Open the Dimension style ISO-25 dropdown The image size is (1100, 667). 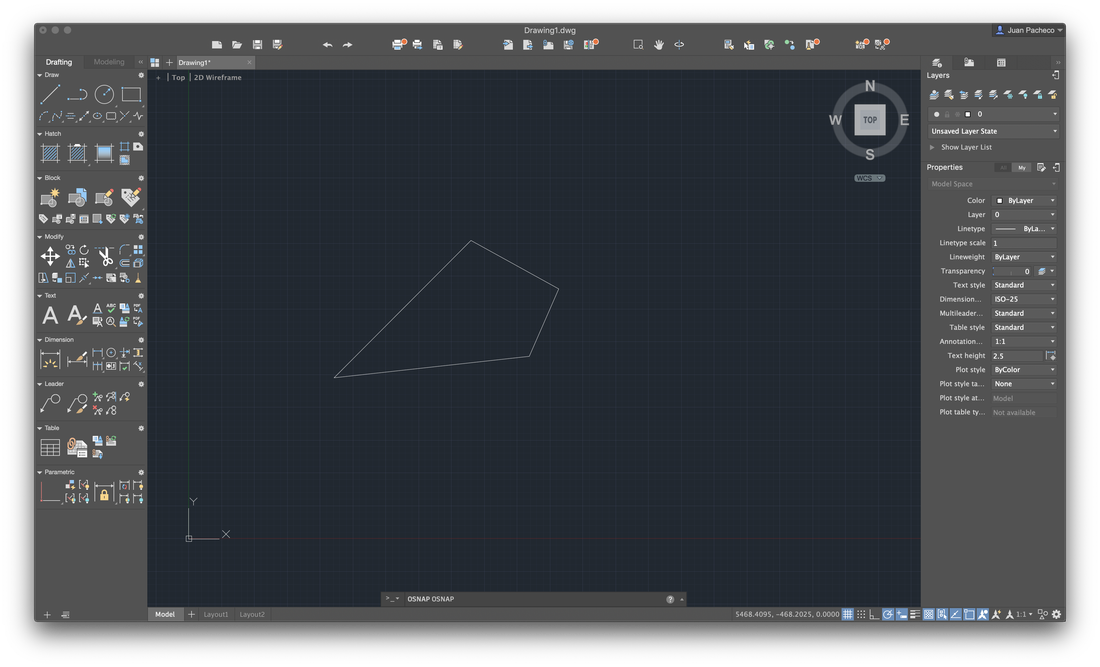1024,299
